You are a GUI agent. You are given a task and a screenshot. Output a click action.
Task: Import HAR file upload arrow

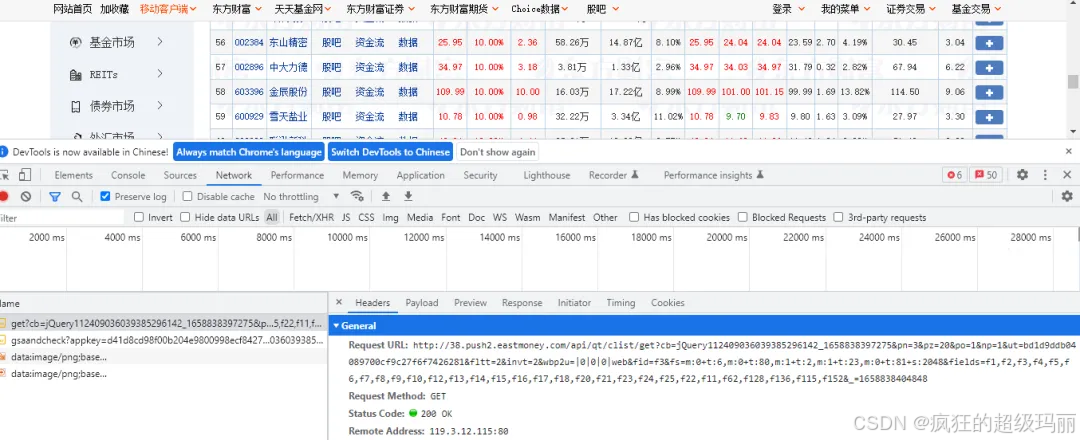[x=386, y=196]
